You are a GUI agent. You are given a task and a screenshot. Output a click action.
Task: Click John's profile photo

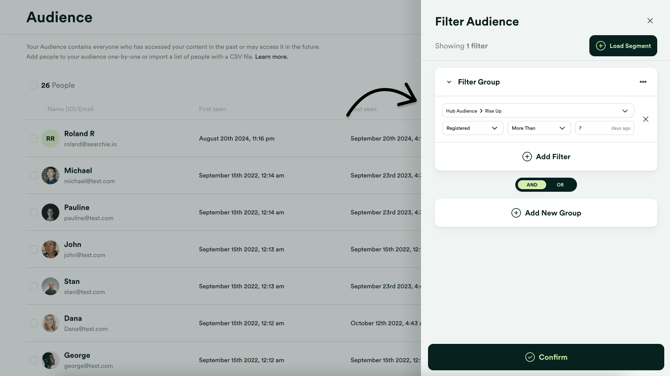(x=50, y=249)
